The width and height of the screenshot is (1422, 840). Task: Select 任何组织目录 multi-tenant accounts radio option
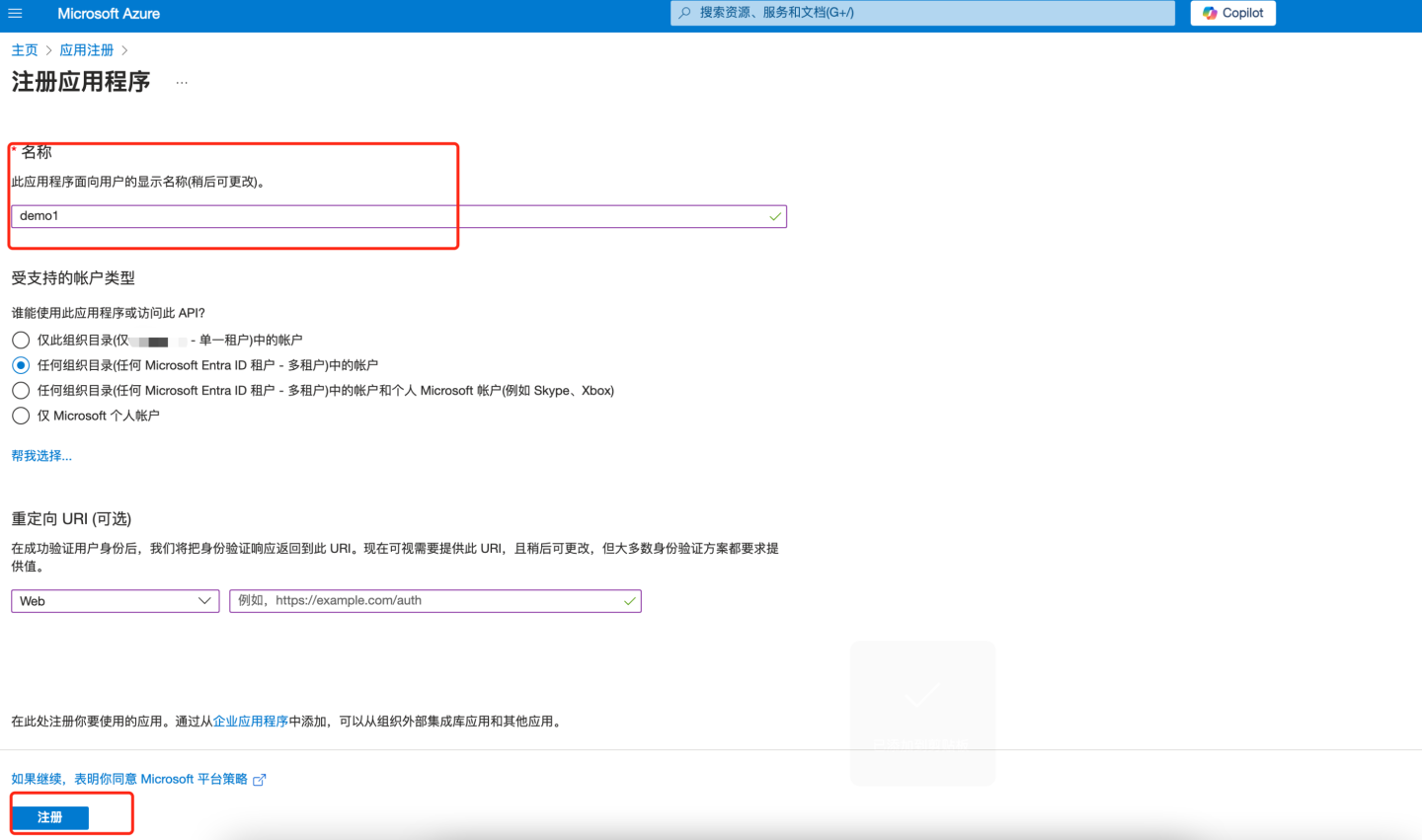click(21, 365)
